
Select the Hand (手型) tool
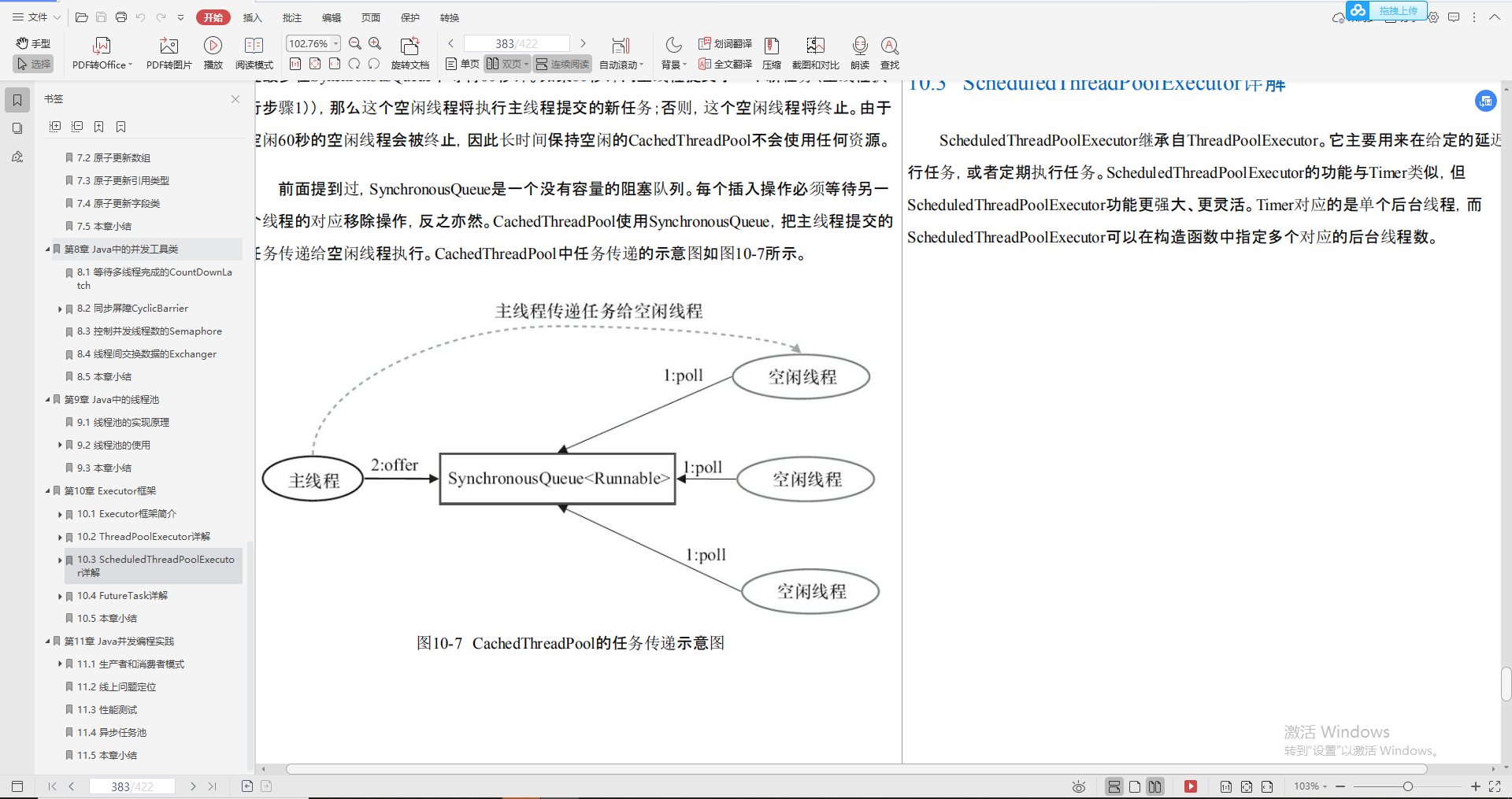(33, 43)
